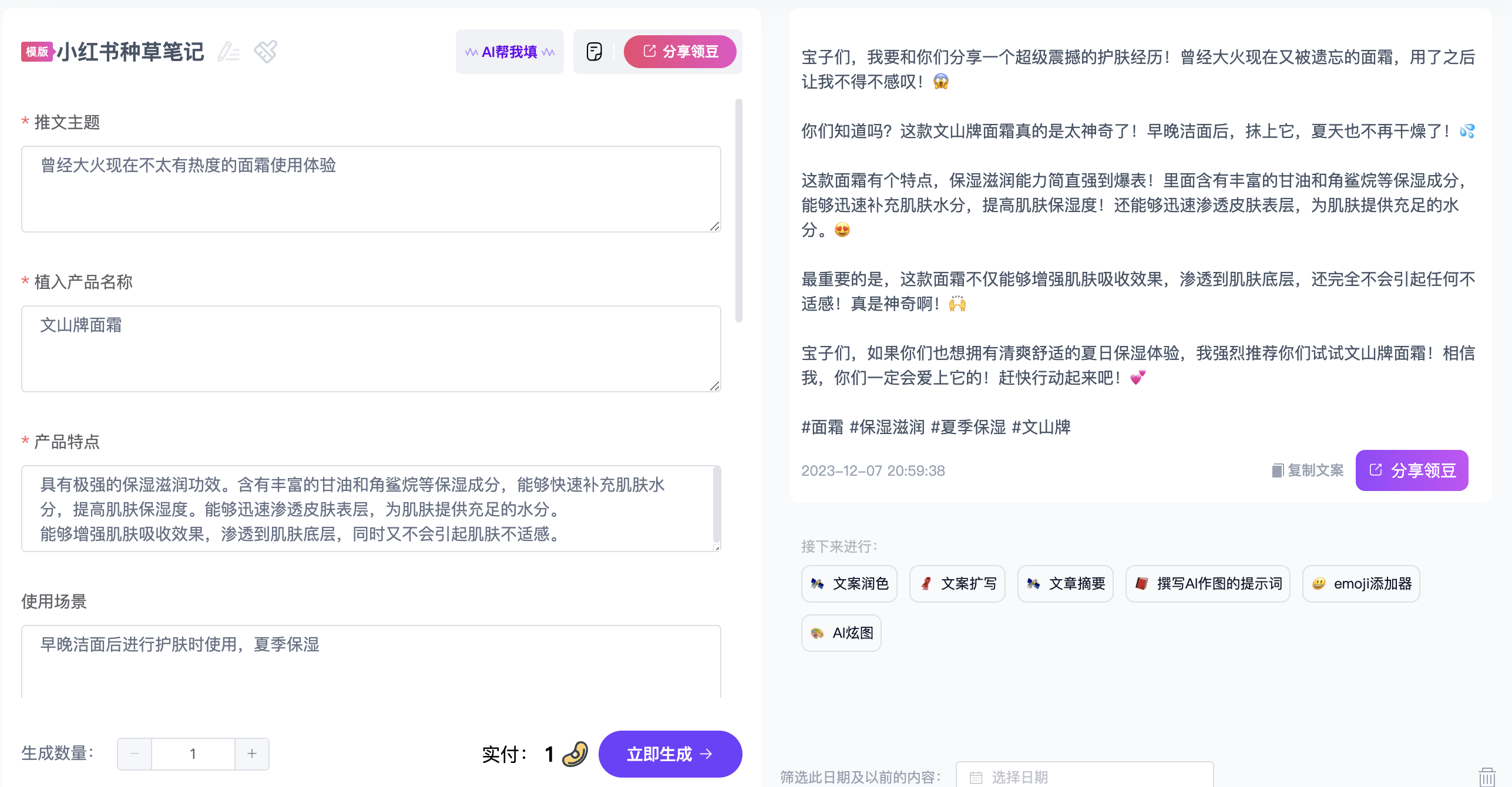The height and width of the screenshot is (787, 1512).
Task: Click the calendar icon in date filter
Action: [976, 777]
